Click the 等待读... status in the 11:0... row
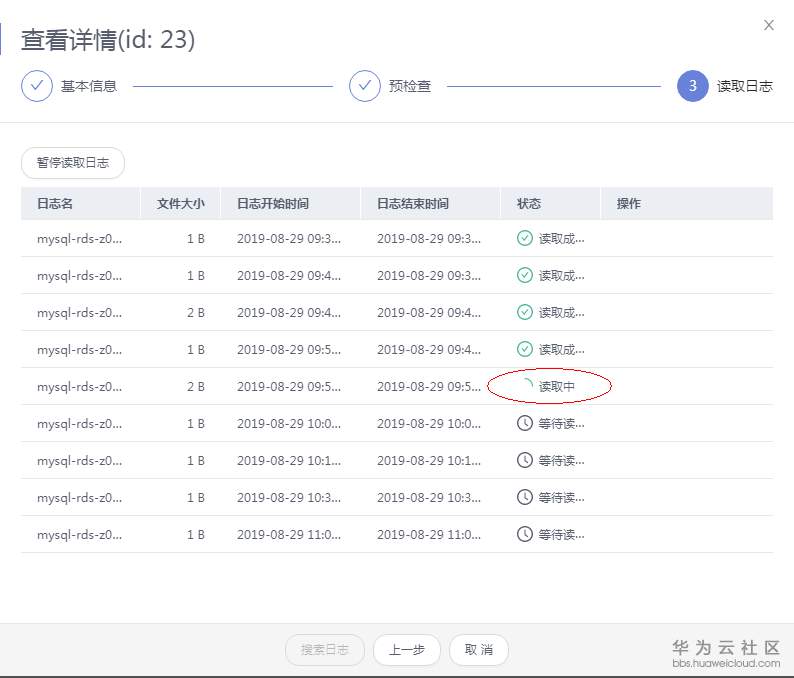 tap(561, 535)
